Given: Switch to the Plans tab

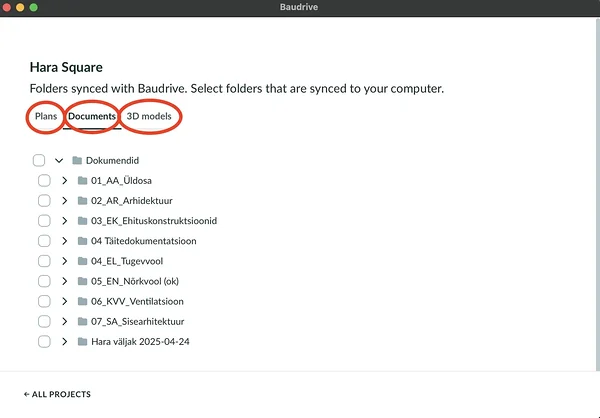Looking at the screenshot, I should pyautogui.click(x=45, y=117).
